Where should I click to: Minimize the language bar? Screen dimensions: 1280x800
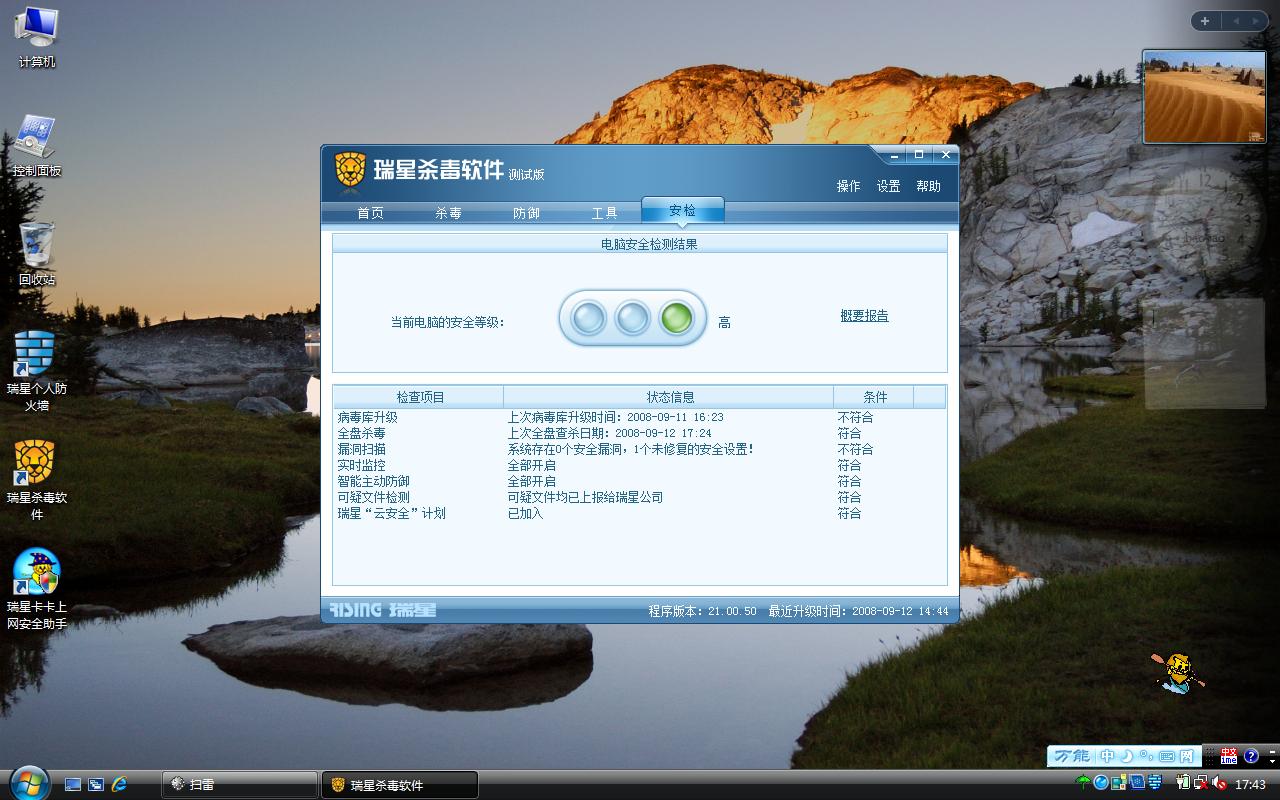click(1272, 752)
